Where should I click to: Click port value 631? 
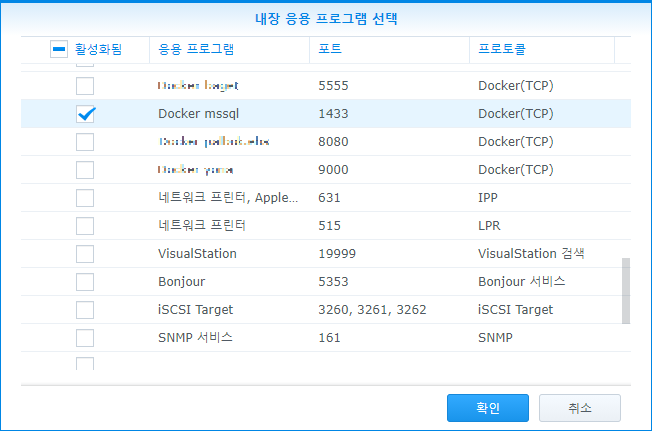tap(329, 198)
